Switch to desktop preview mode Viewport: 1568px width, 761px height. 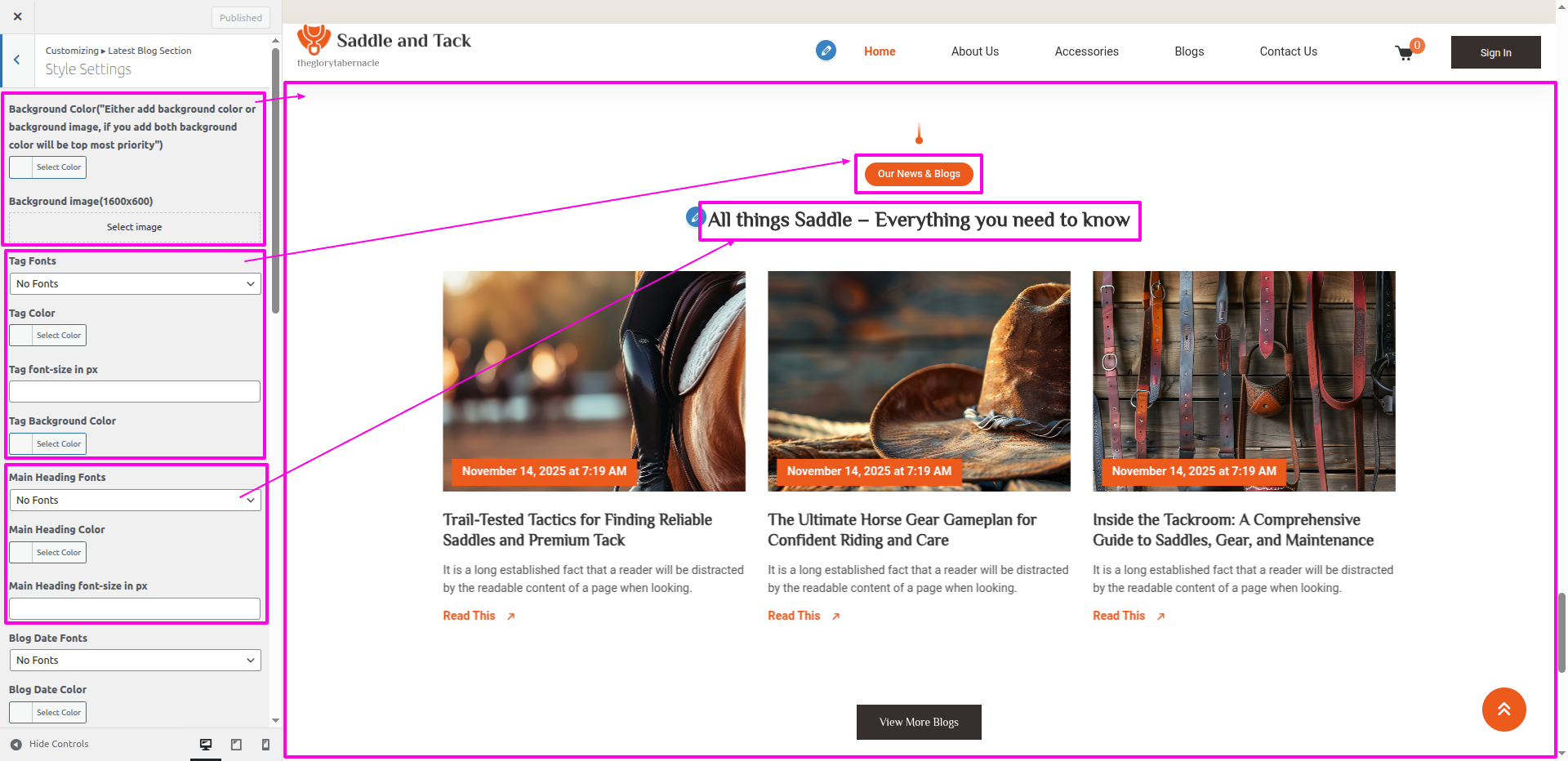pyautogui.click(x=206, y=744)
